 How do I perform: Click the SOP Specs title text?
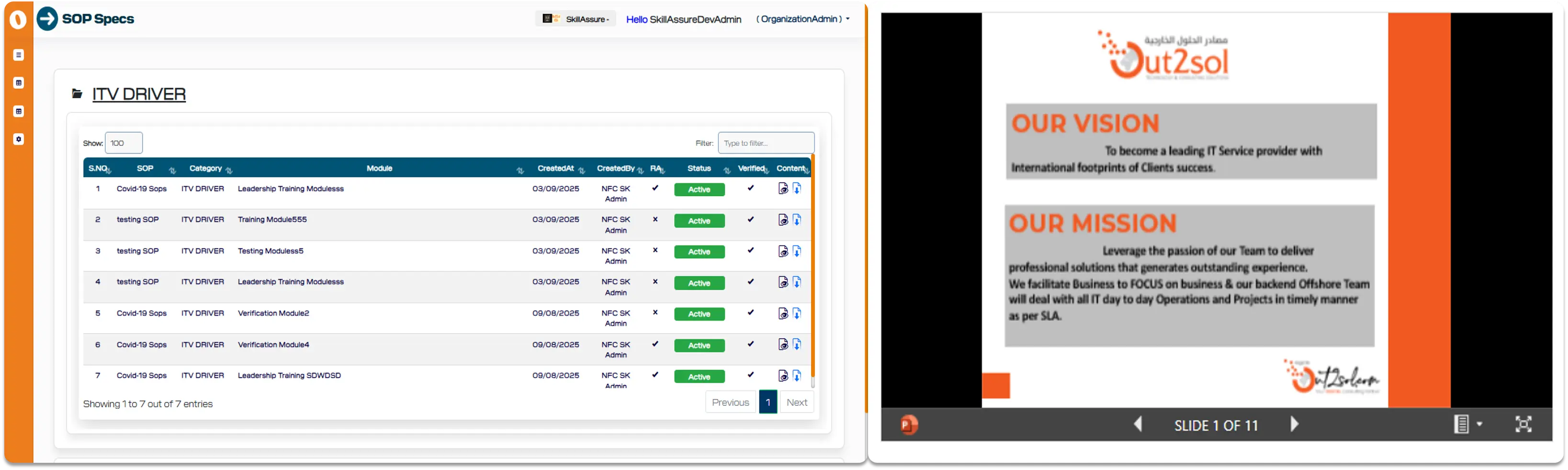point(98,19)
